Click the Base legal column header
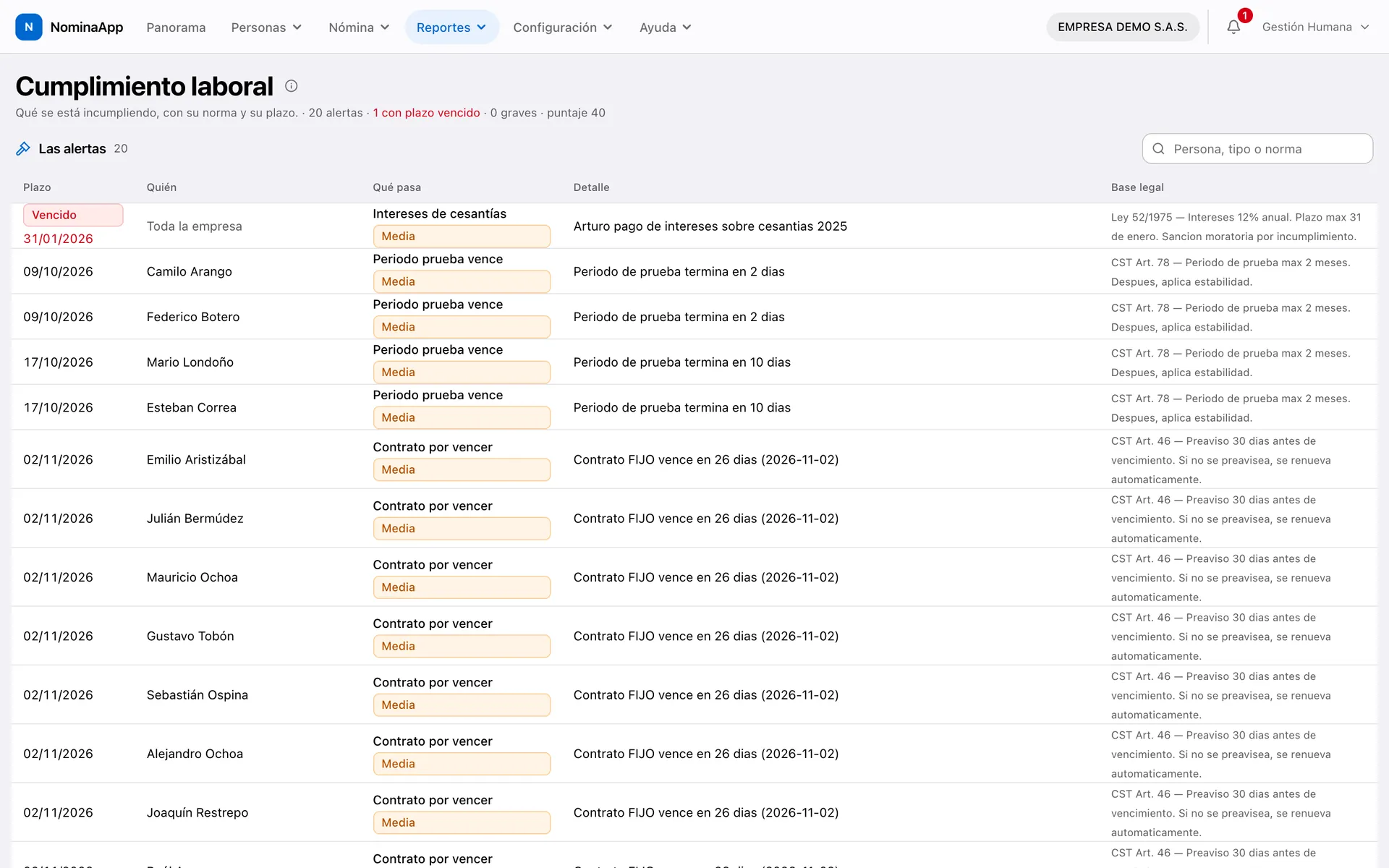This screenshot has height=868, width=1389. coord(1137,187)
